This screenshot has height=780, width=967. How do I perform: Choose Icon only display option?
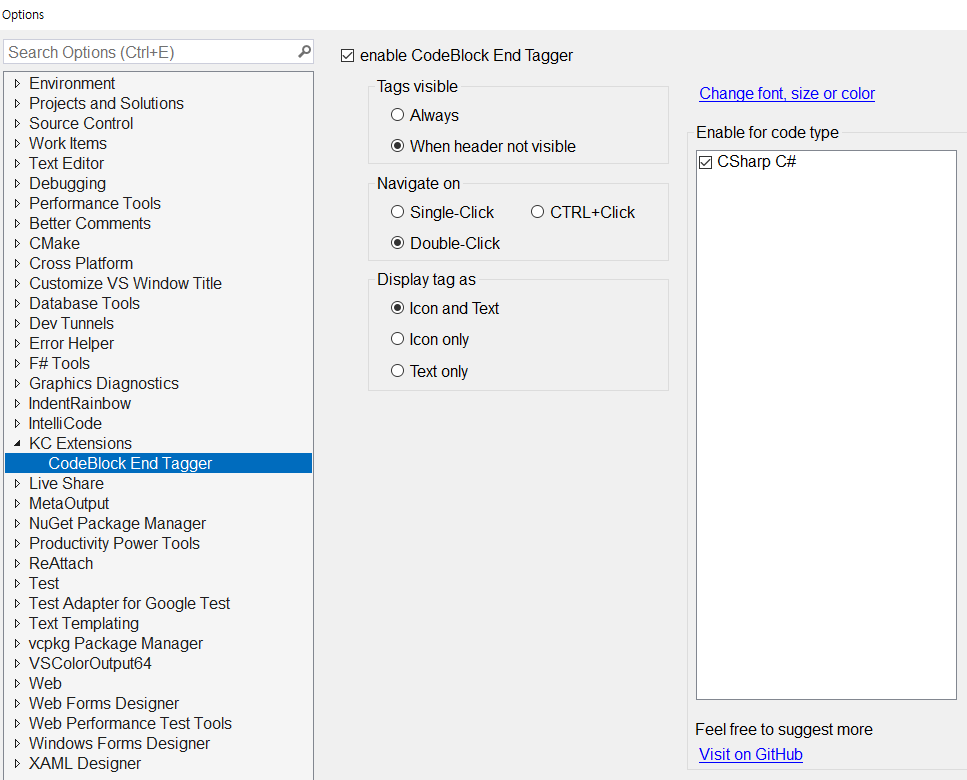pyautogui.click(x=398, y=339)
